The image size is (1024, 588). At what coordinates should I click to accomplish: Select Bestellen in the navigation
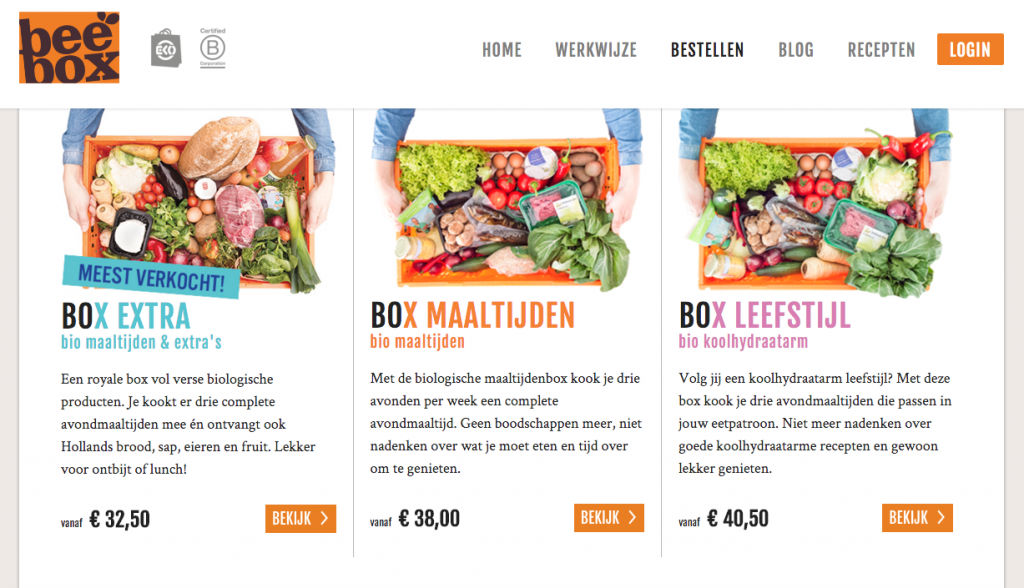pyautogui.click(x=707, y=50)
